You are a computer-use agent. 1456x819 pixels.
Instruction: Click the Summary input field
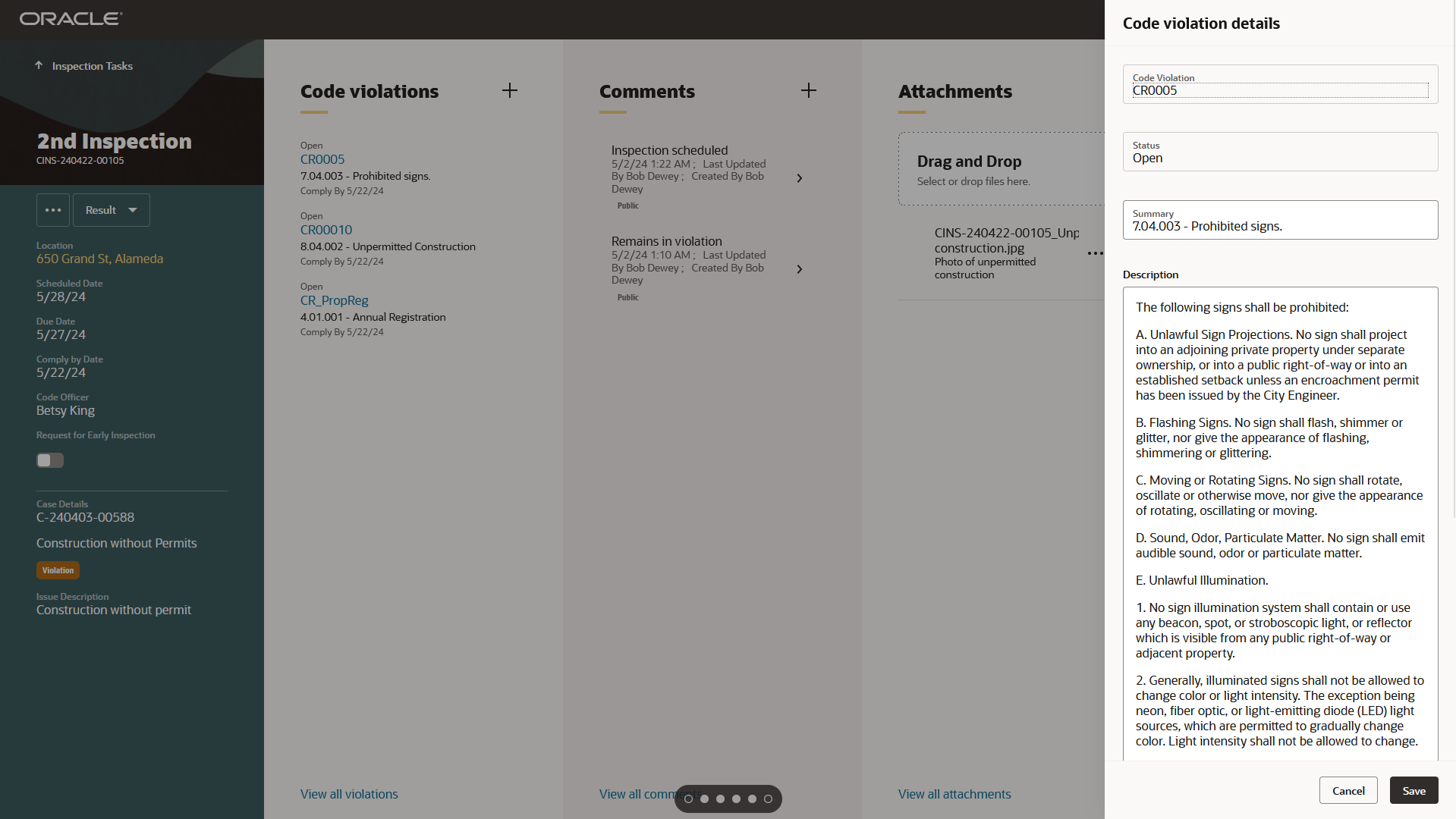tap(1279, 226)
